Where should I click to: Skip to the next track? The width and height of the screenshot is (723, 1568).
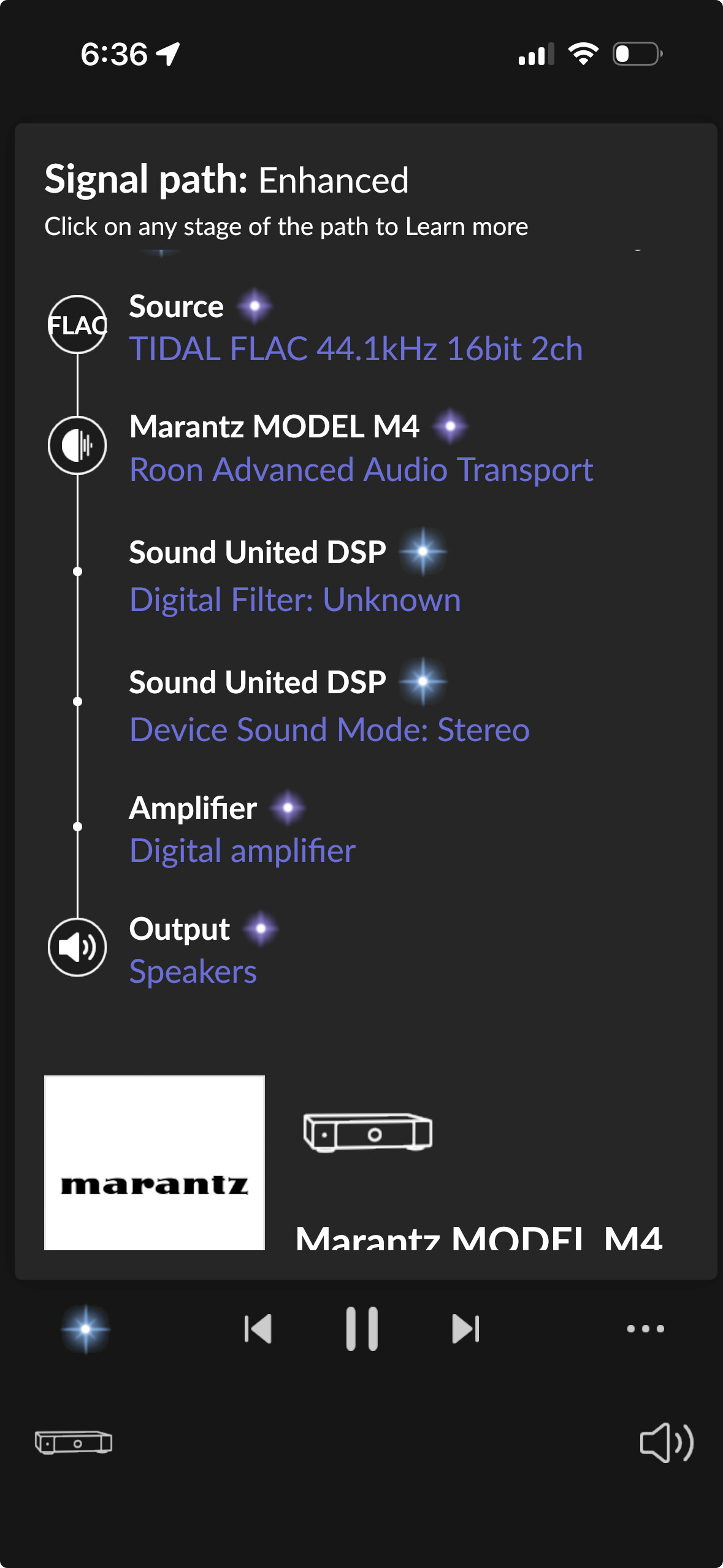465,1329
